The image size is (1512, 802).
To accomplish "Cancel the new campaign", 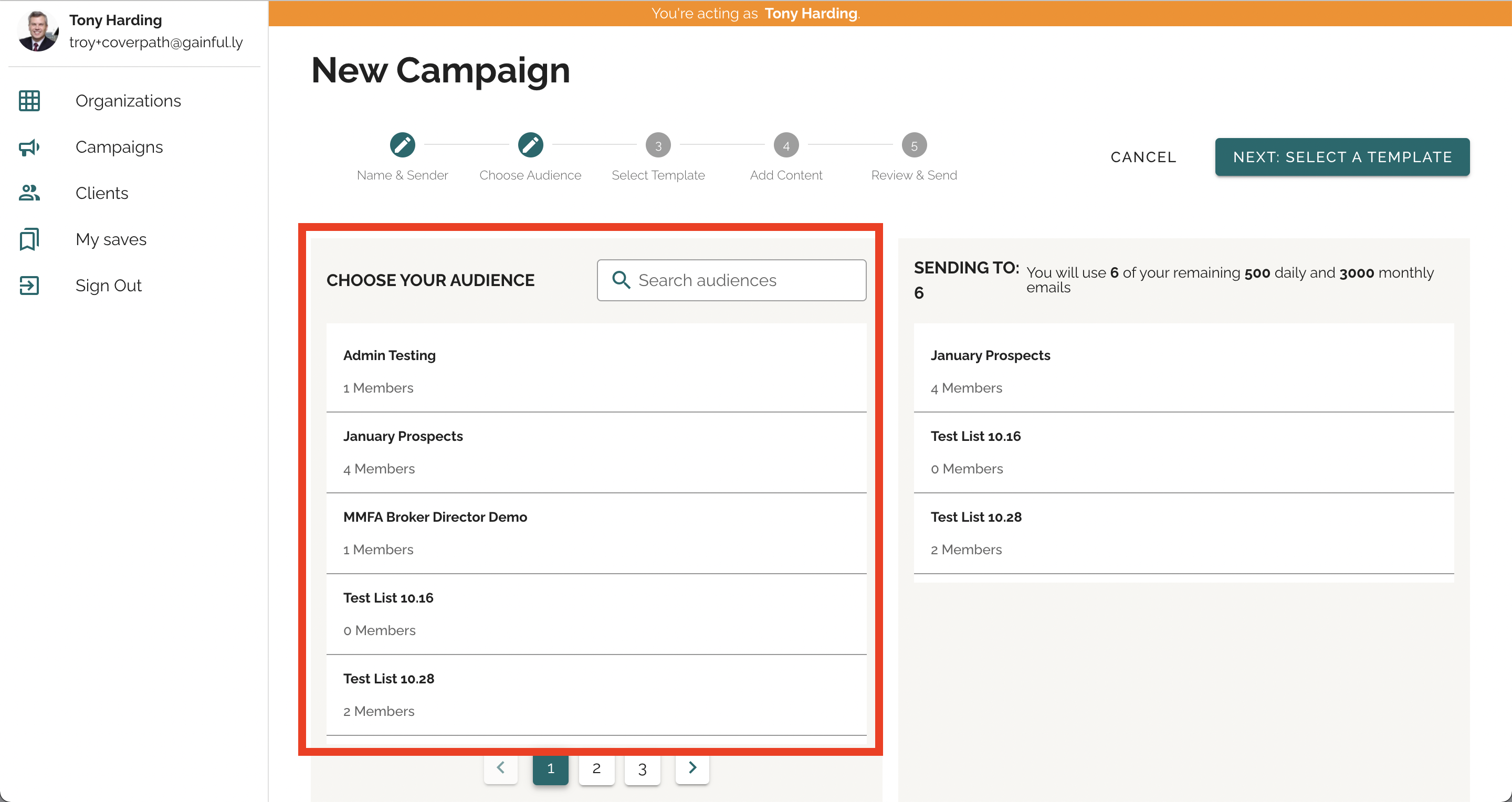I will click(x=1143, y=157).
